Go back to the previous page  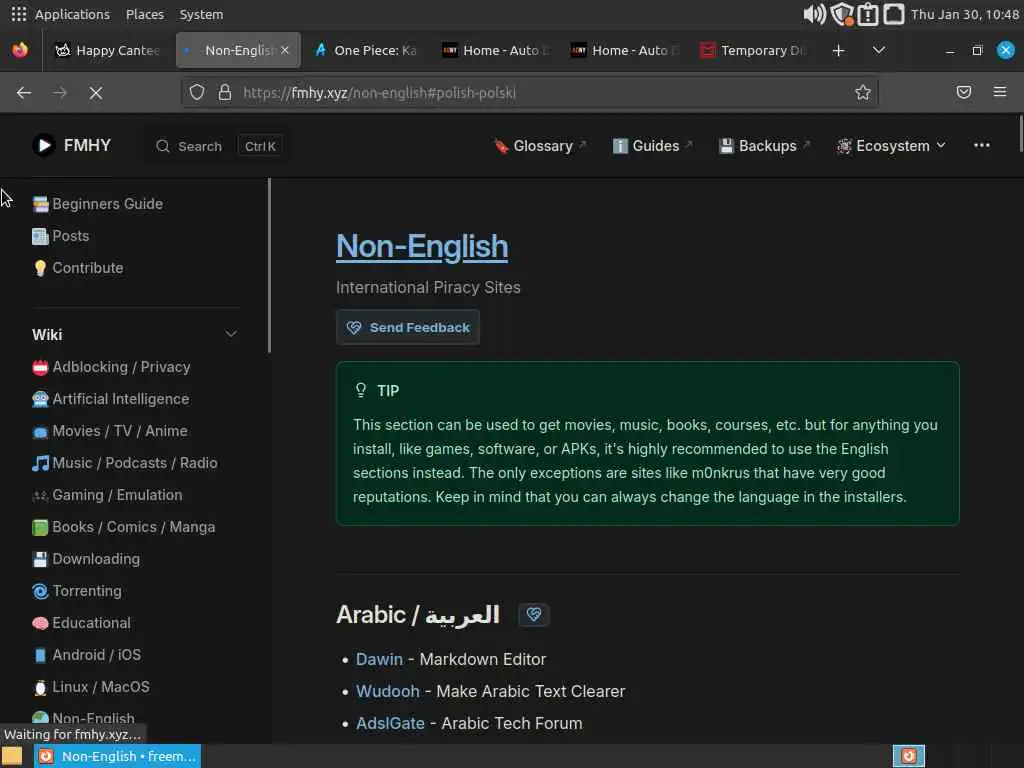[24, 93]
